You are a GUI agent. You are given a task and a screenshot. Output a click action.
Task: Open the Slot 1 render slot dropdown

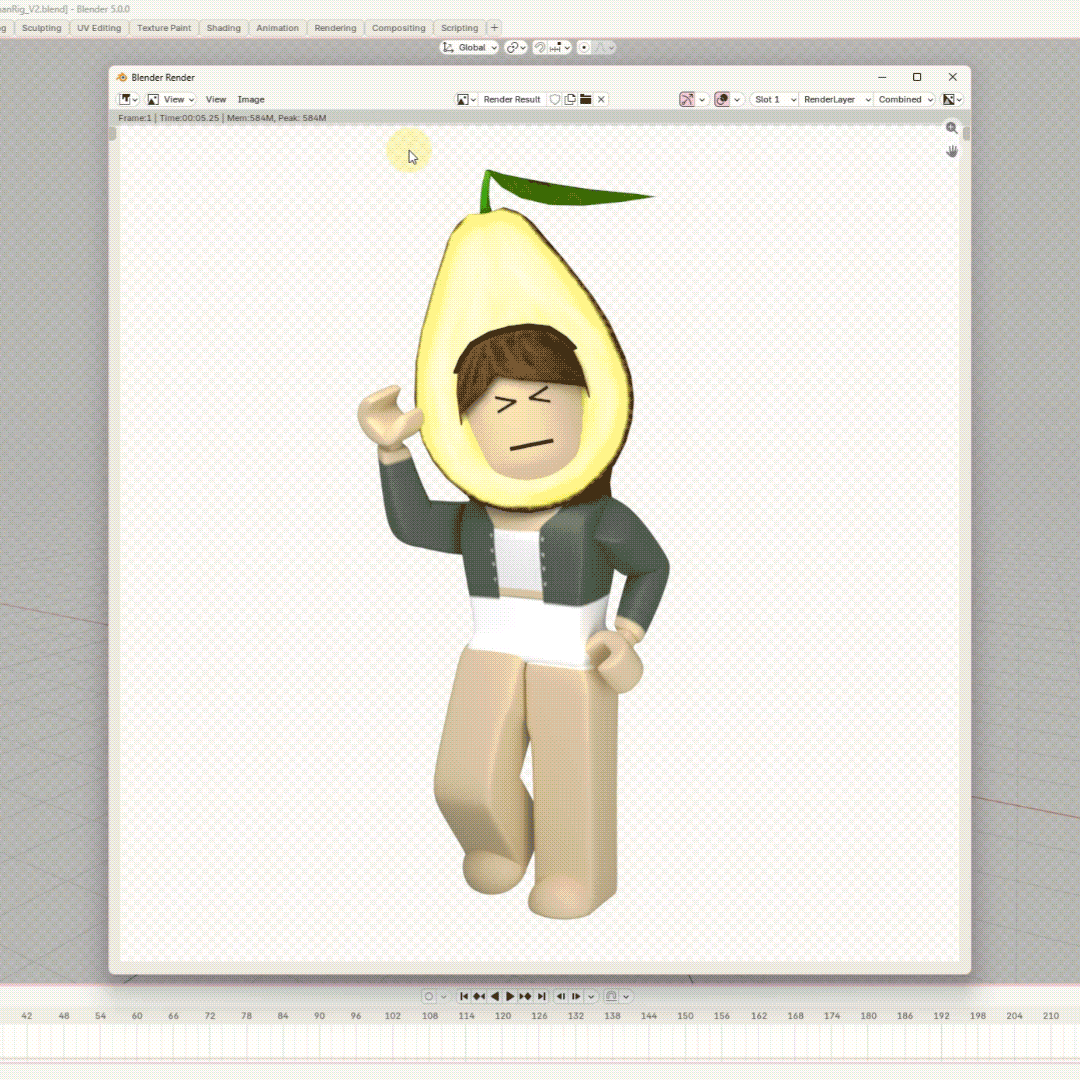point(775,99)
